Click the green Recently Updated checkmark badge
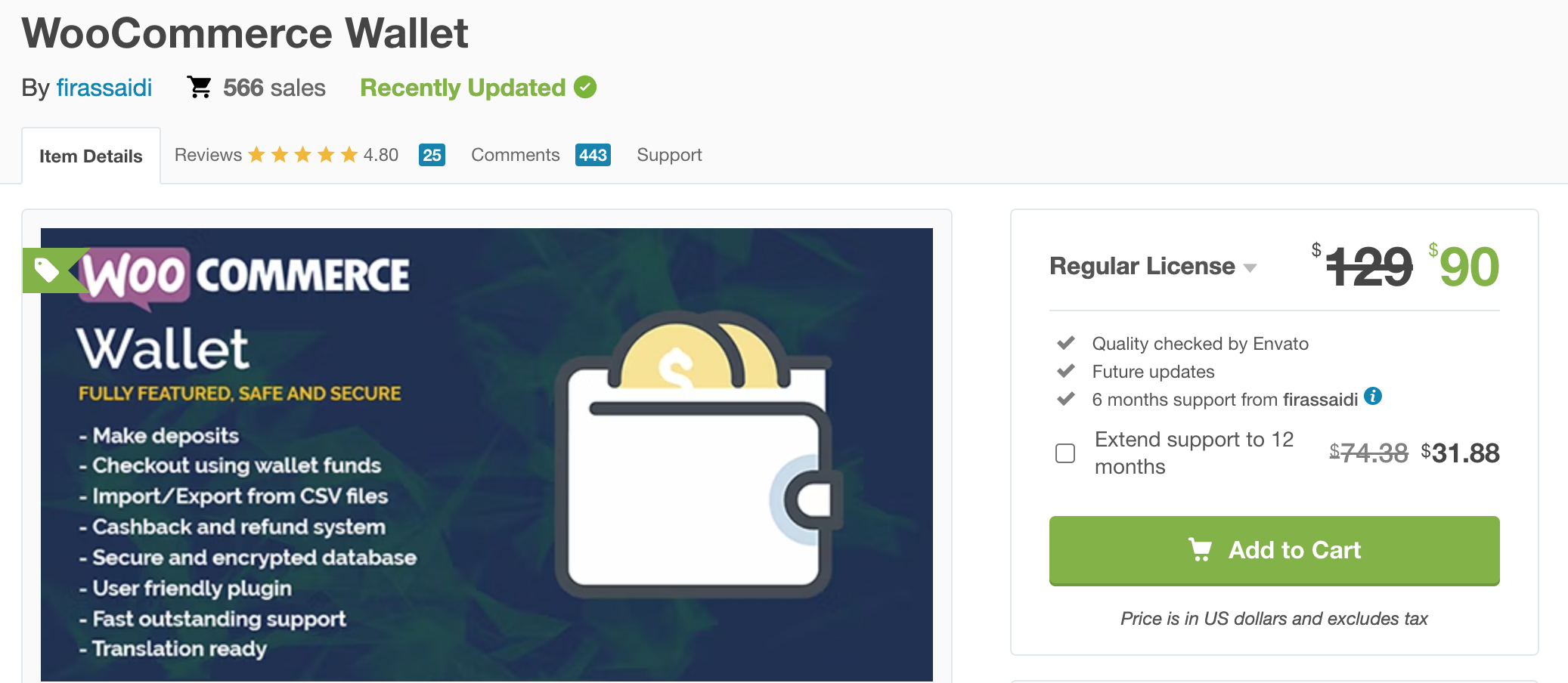The width and height of the screenshot is (1568, 683). (x=585, y=88)
